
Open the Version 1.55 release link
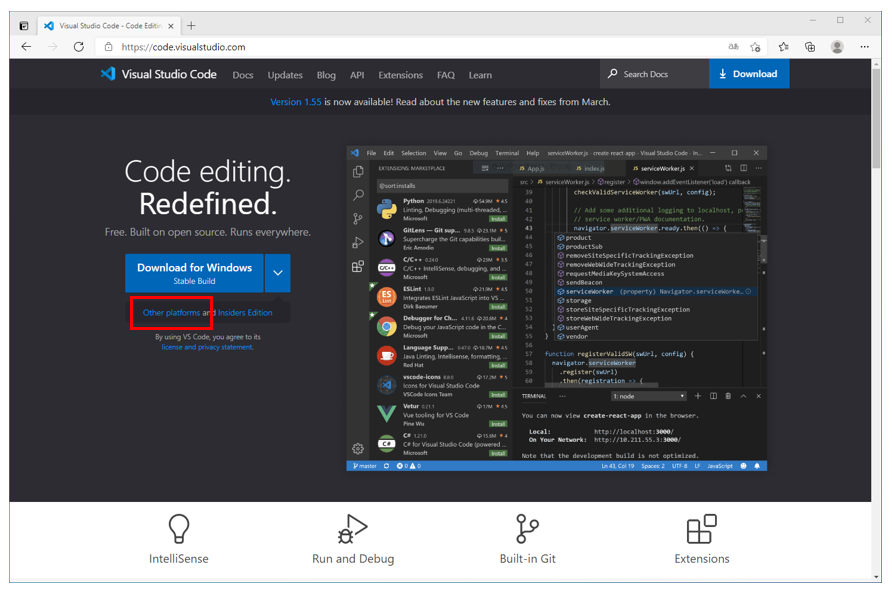(x=296, y=102)
